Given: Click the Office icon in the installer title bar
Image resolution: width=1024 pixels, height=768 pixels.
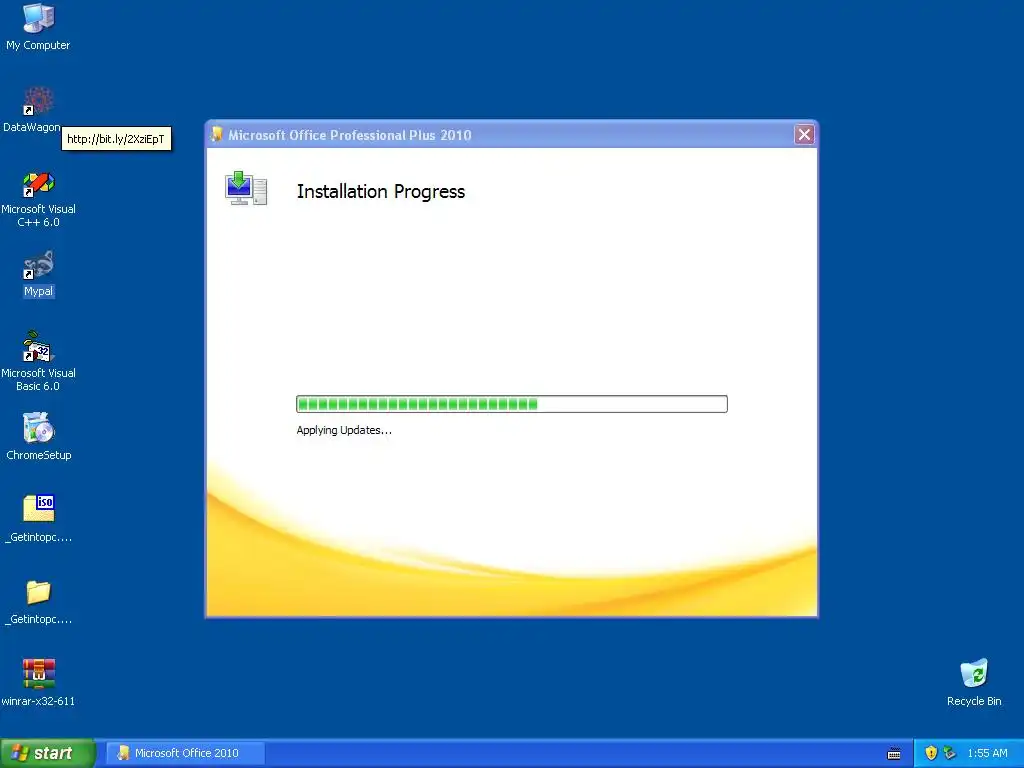Looking at the screenshot, I should point(217,134).
